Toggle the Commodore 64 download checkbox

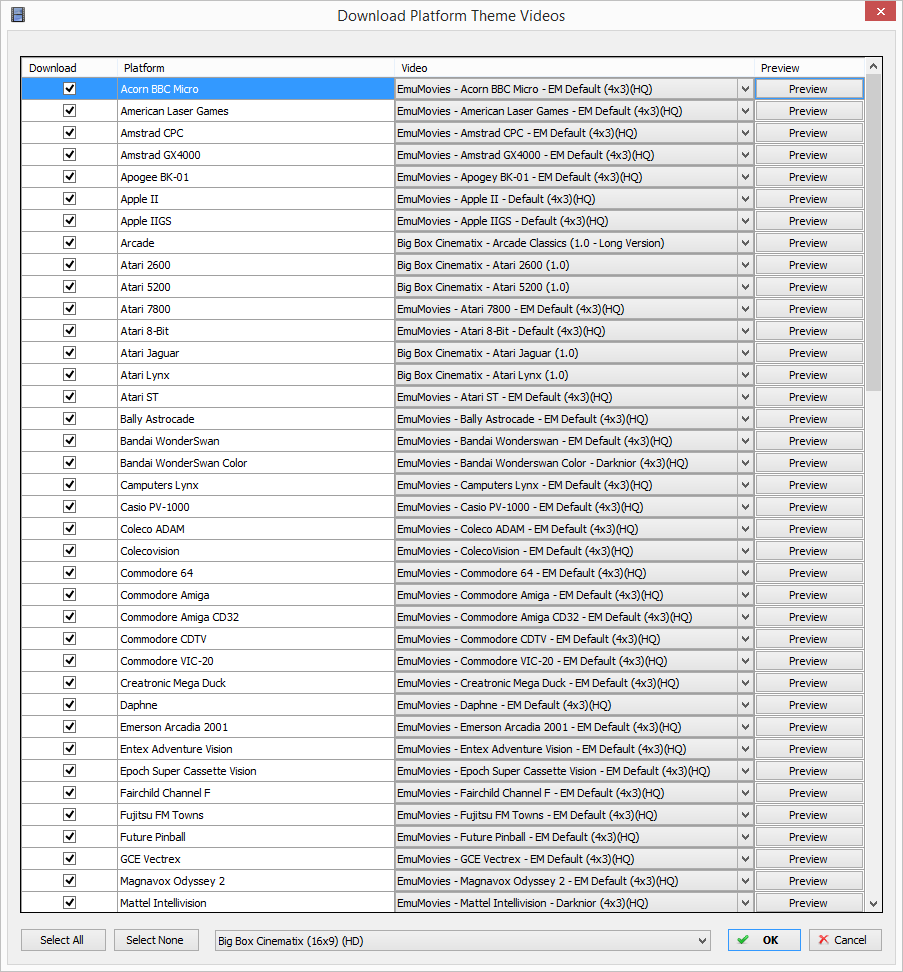(x=69, y=573)
